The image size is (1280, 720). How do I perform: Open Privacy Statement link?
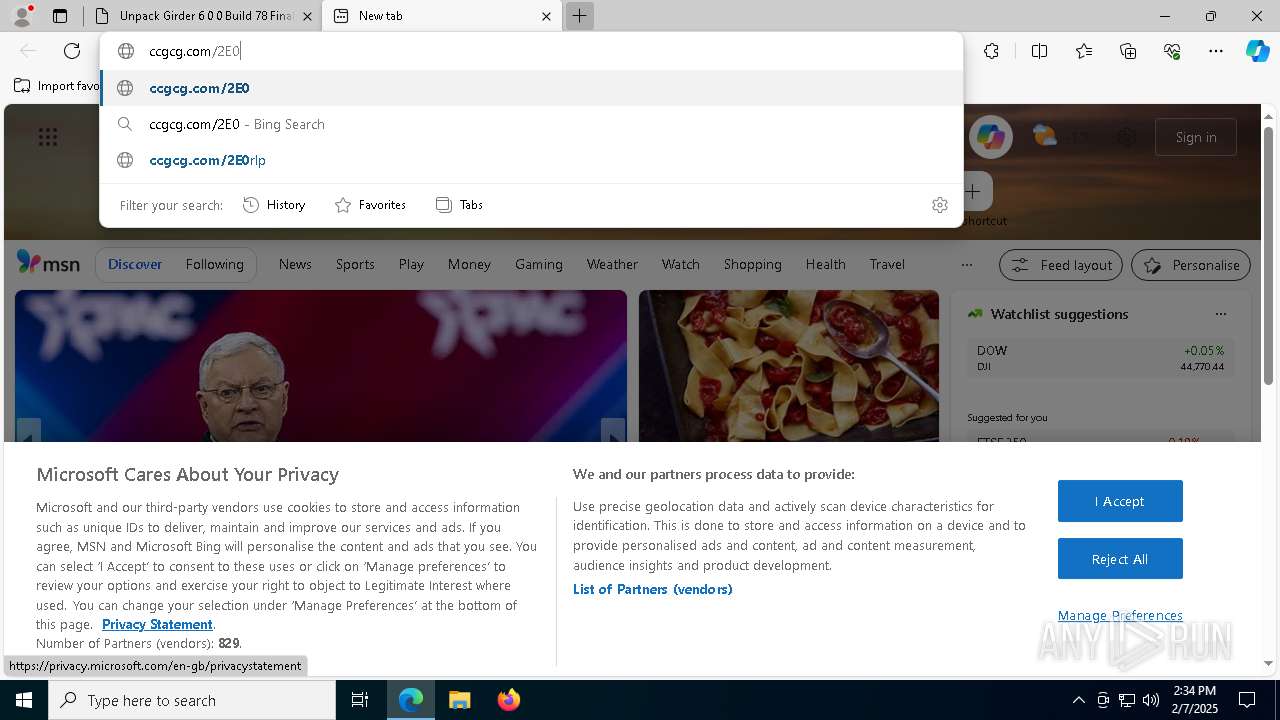tap(157, 624)
